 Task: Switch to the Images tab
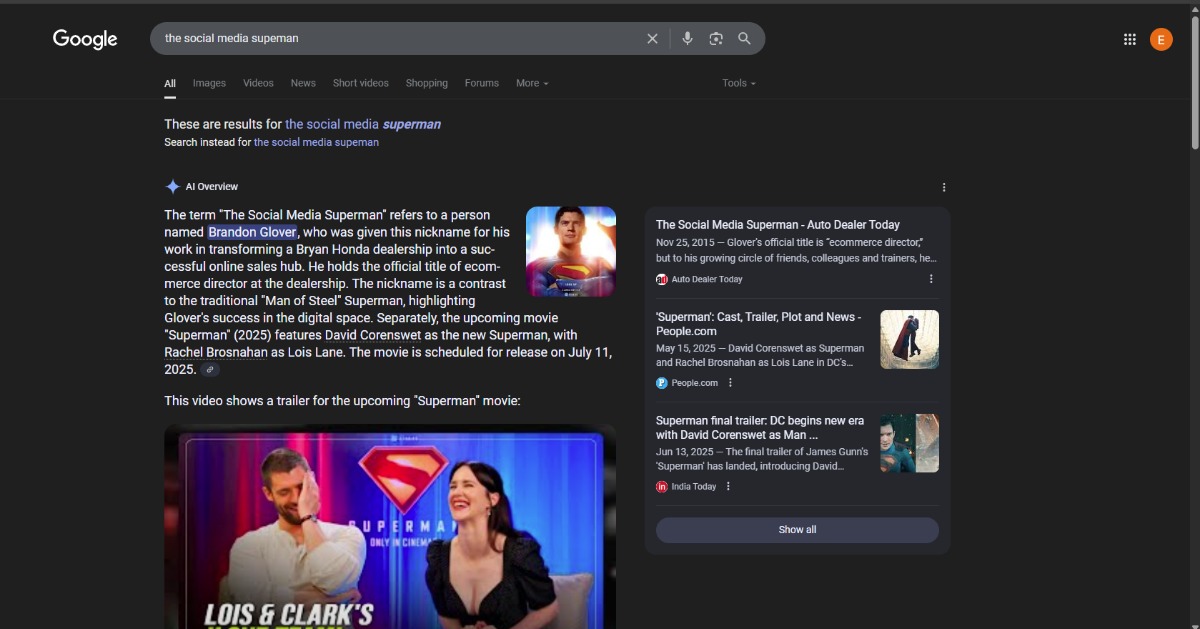click(209, 83)
